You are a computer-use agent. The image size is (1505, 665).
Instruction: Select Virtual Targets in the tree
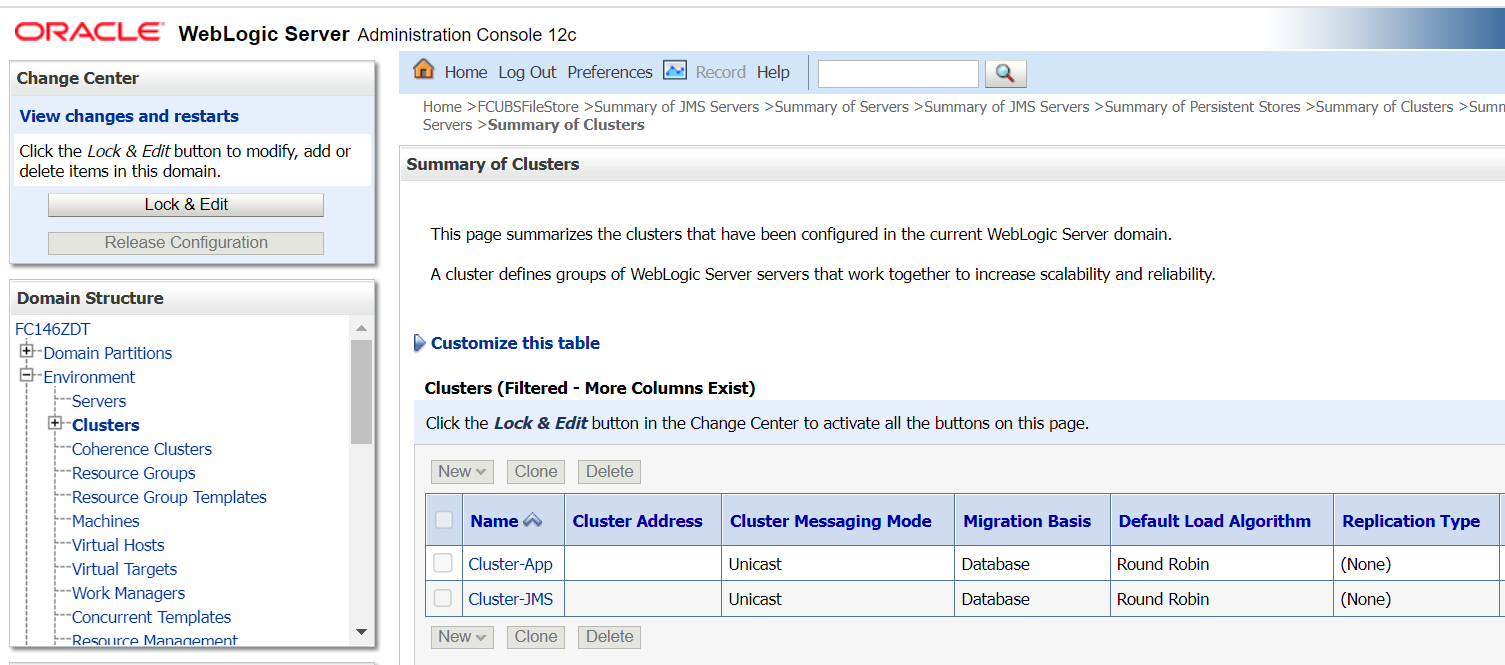124,569
